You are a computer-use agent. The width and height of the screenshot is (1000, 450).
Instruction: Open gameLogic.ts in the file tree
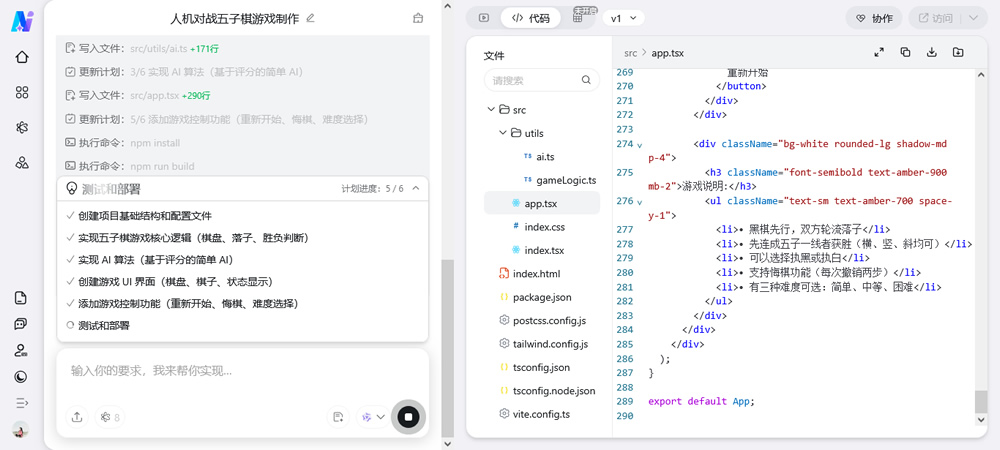coord(565,180)
